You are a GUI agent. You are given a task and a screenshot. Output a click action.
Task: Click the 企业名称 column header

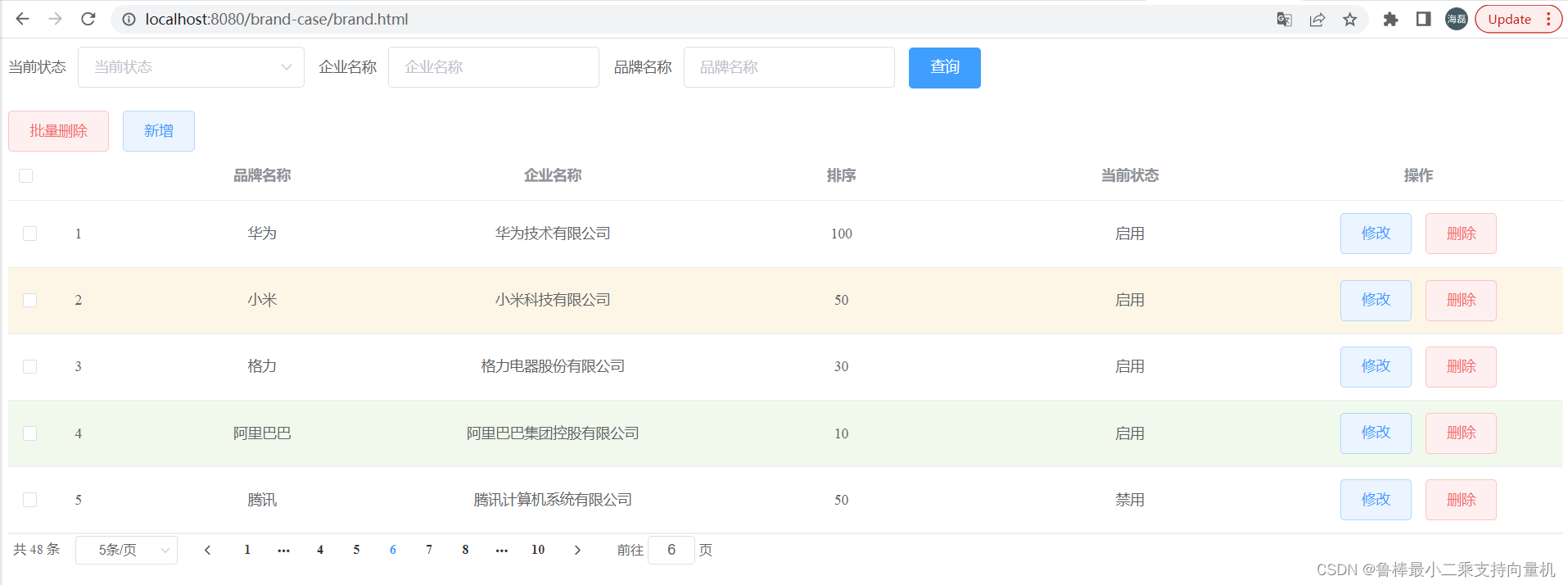[x=553, y=175]
